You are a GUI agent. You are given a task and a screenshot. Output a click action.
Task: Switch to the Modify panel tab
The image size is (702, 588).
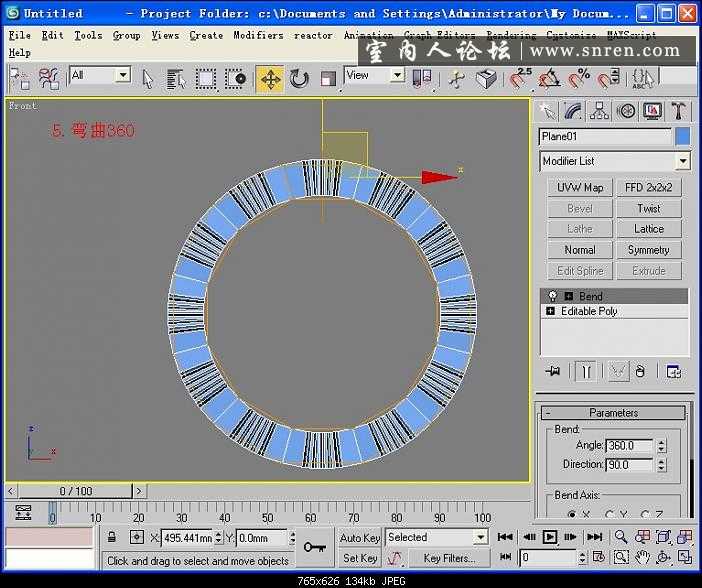coord(573,111)
